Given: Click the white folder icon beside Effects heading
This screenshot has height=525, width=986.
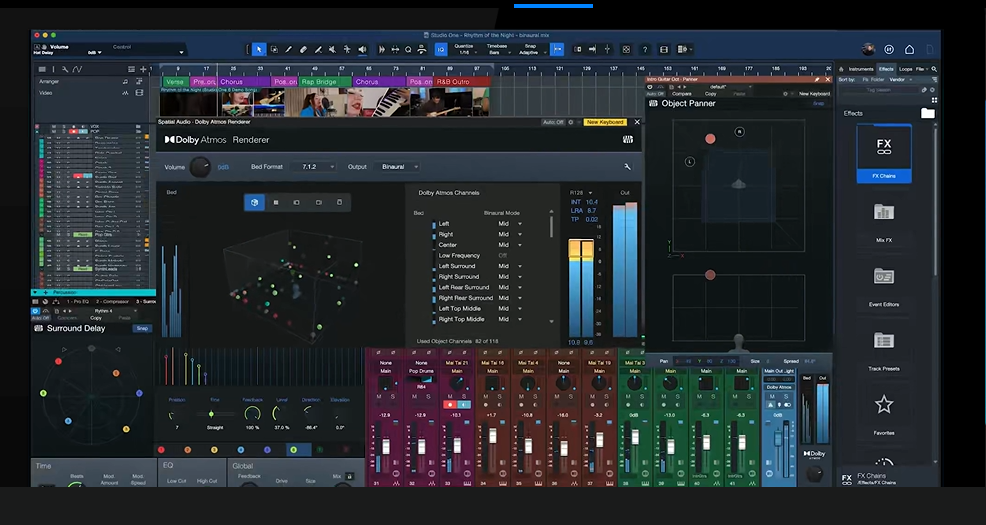Looking at the screenshot, I should 928,113.
